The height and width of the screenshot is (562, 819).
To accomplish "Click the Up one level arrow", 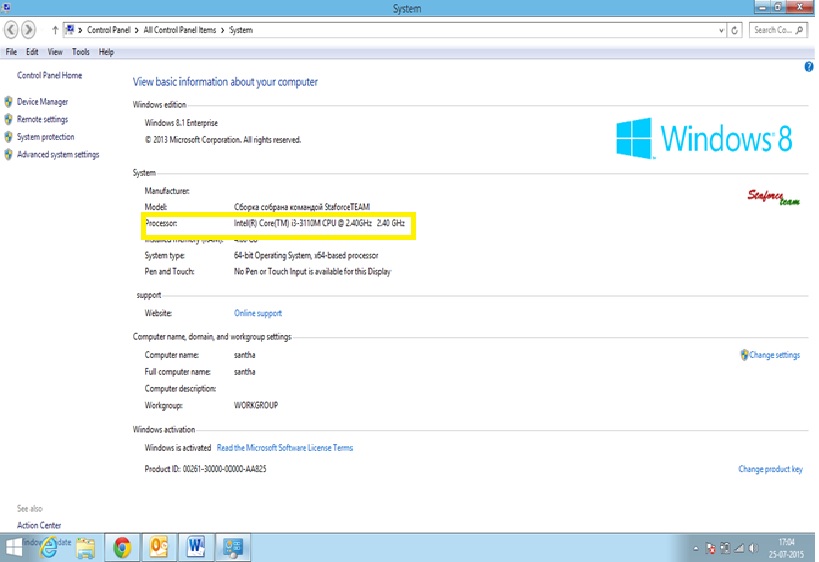I will pyautogui.click(x=54, y=30).
